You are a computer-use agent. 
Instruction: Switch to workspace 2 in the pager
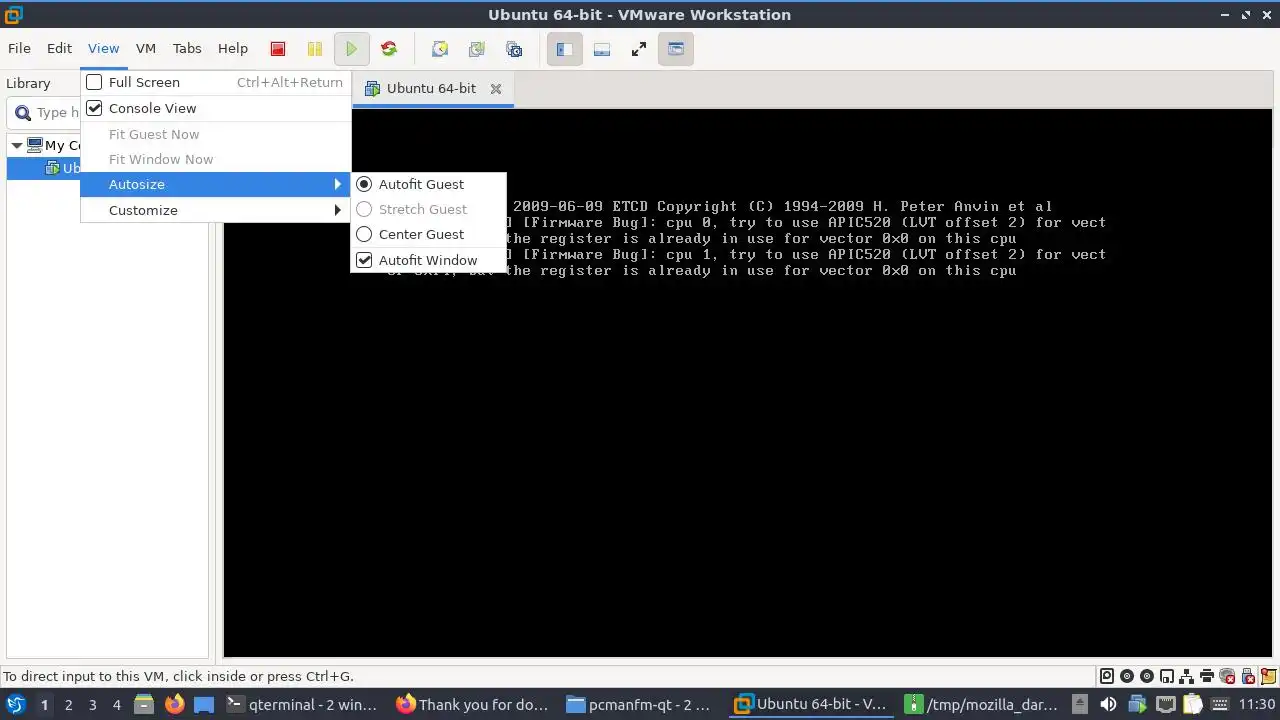[68, 705]
